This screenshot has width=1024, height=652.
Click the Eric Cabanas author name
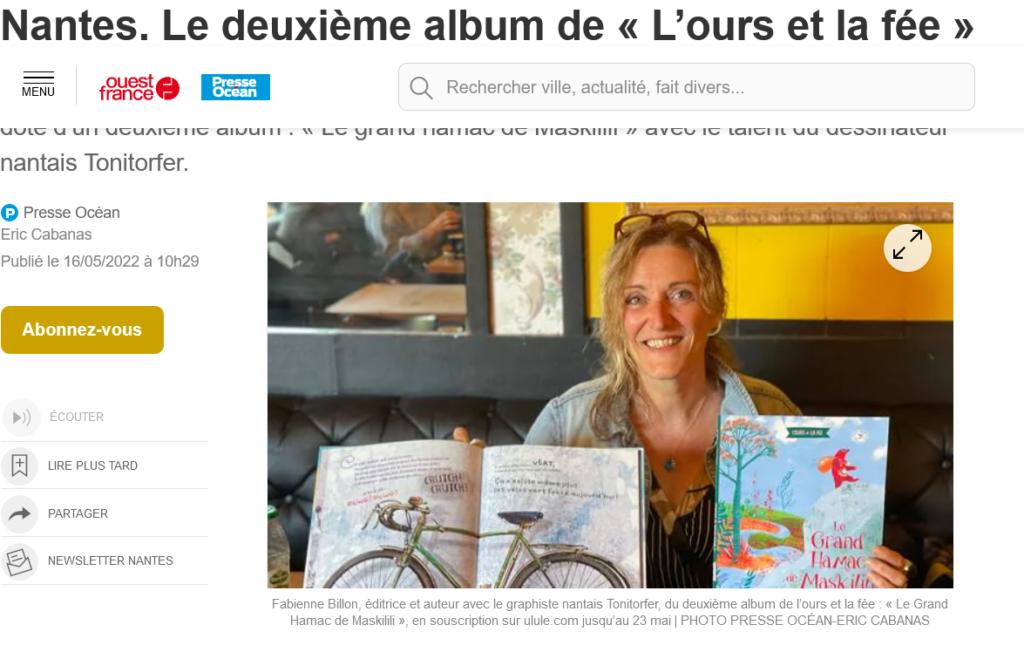(46, 235)
